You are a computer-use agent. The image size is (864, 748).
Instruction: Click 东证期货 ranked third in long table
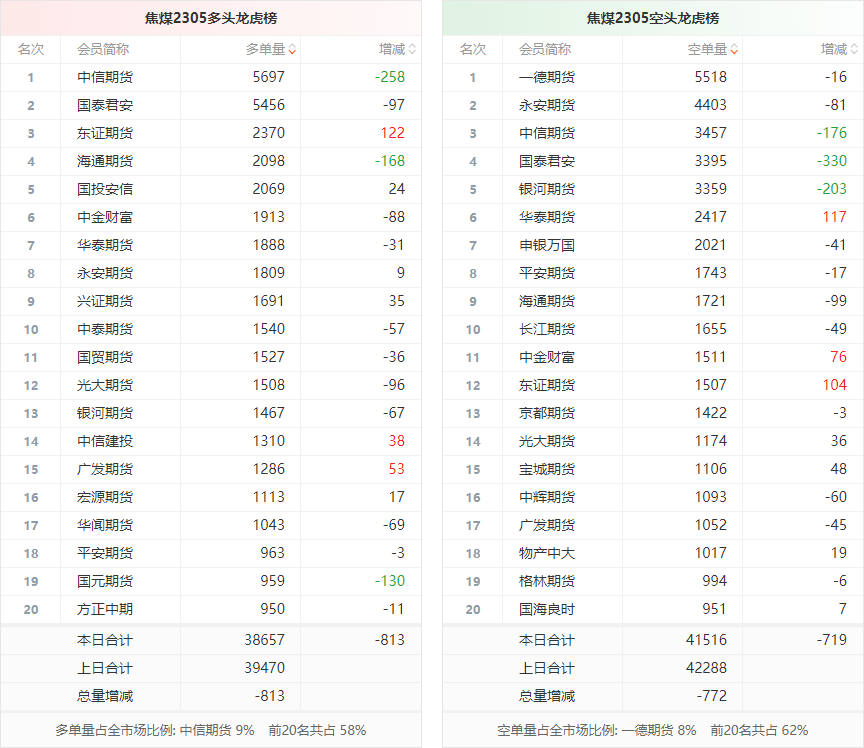(x=105, y=133)
